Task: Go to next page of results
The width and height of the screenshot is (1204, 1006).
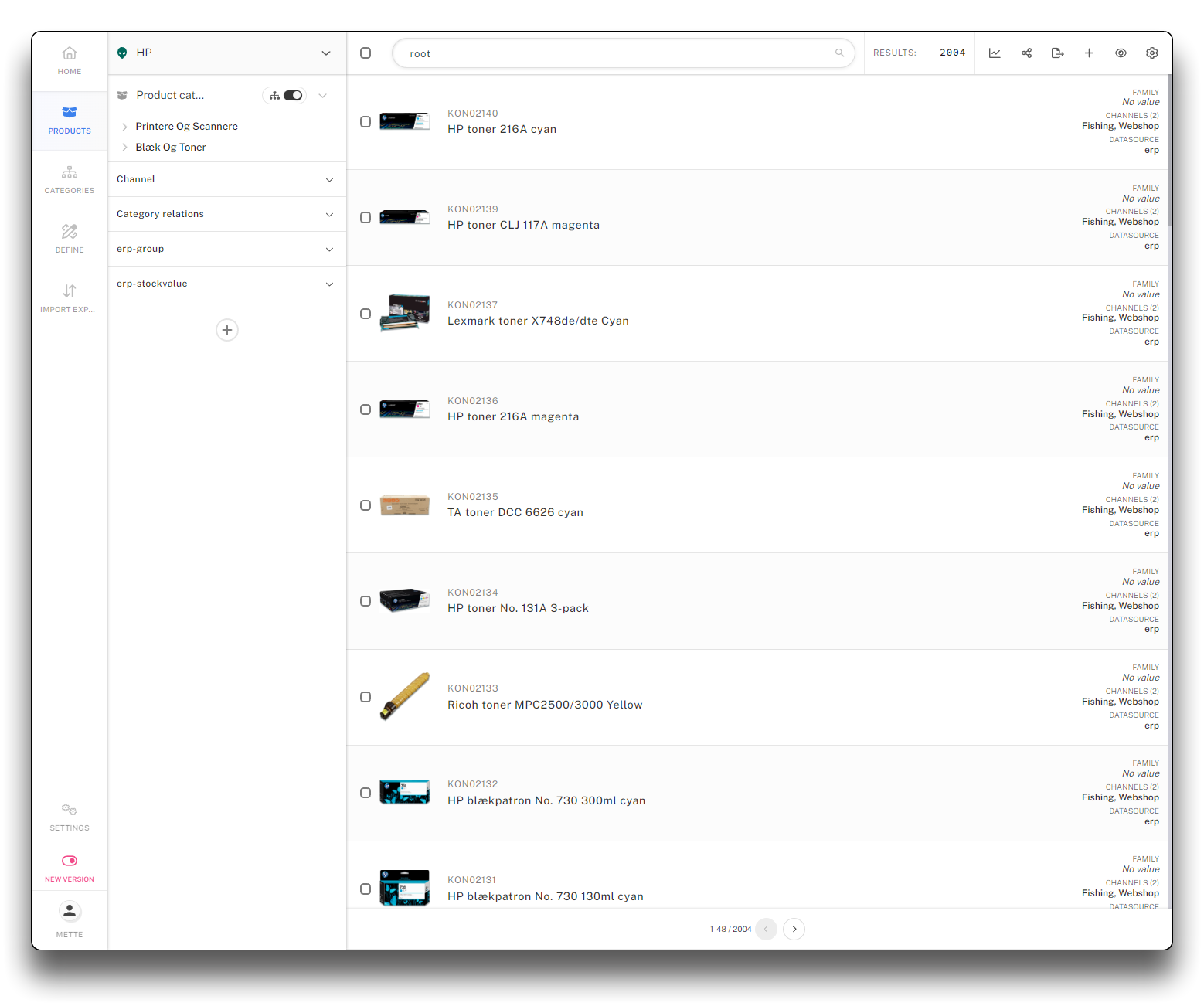Action: pos(794,929)
